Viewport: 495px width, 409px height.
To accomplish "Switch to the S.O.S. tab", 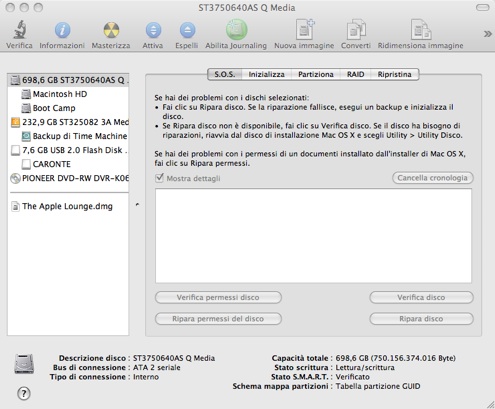I will pyautogui.click(x=225, y=74).
